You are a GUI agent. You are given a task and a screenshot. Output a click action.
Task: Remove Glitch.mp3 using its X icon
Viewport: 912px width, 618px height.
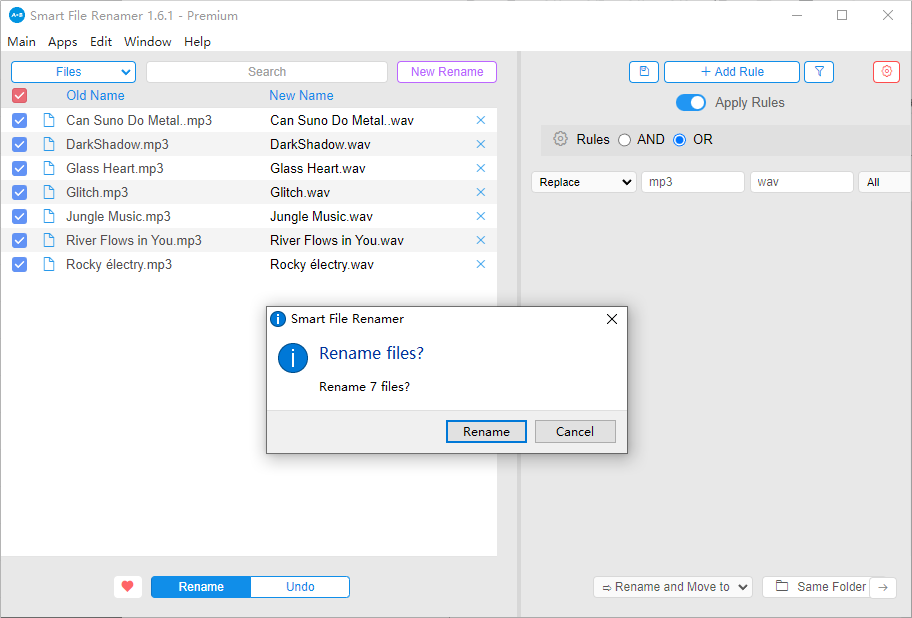[481, 192]
